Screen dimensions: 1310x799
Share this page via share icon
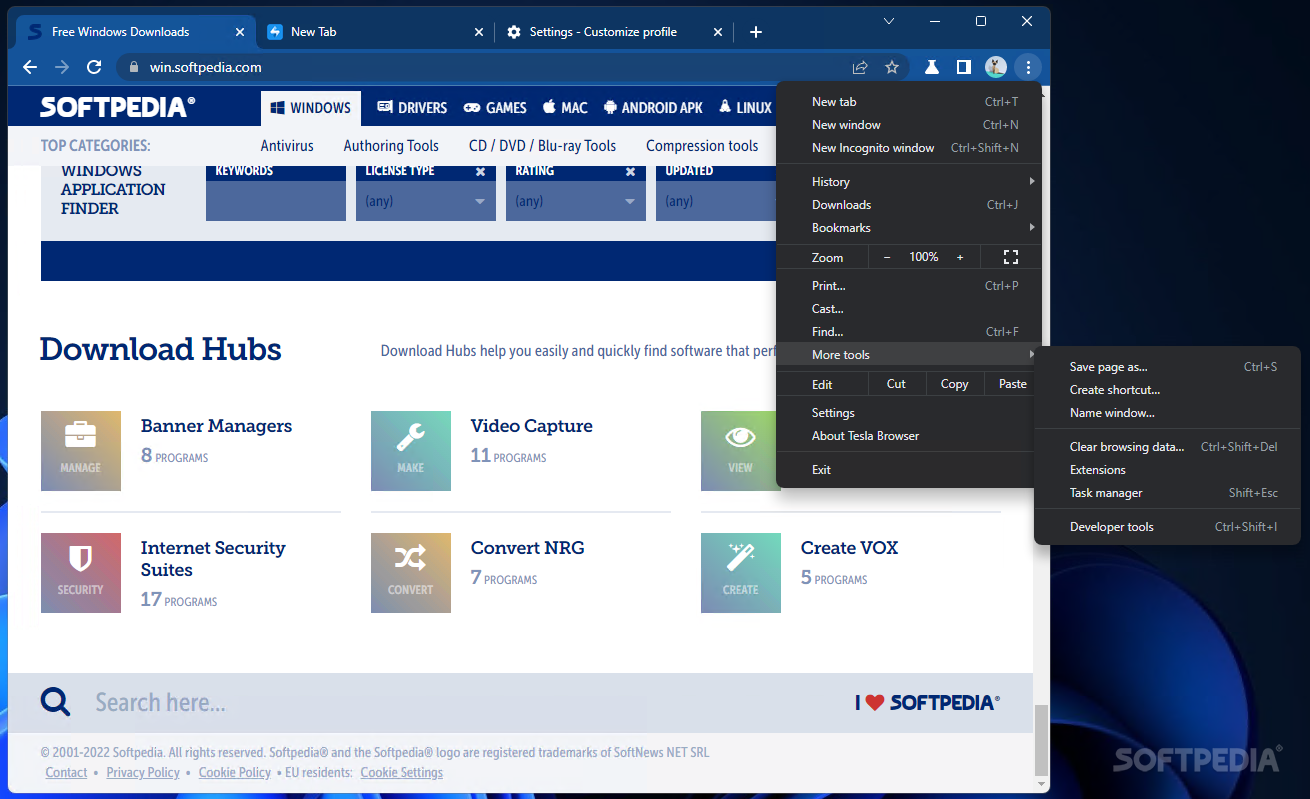(860, 67)
